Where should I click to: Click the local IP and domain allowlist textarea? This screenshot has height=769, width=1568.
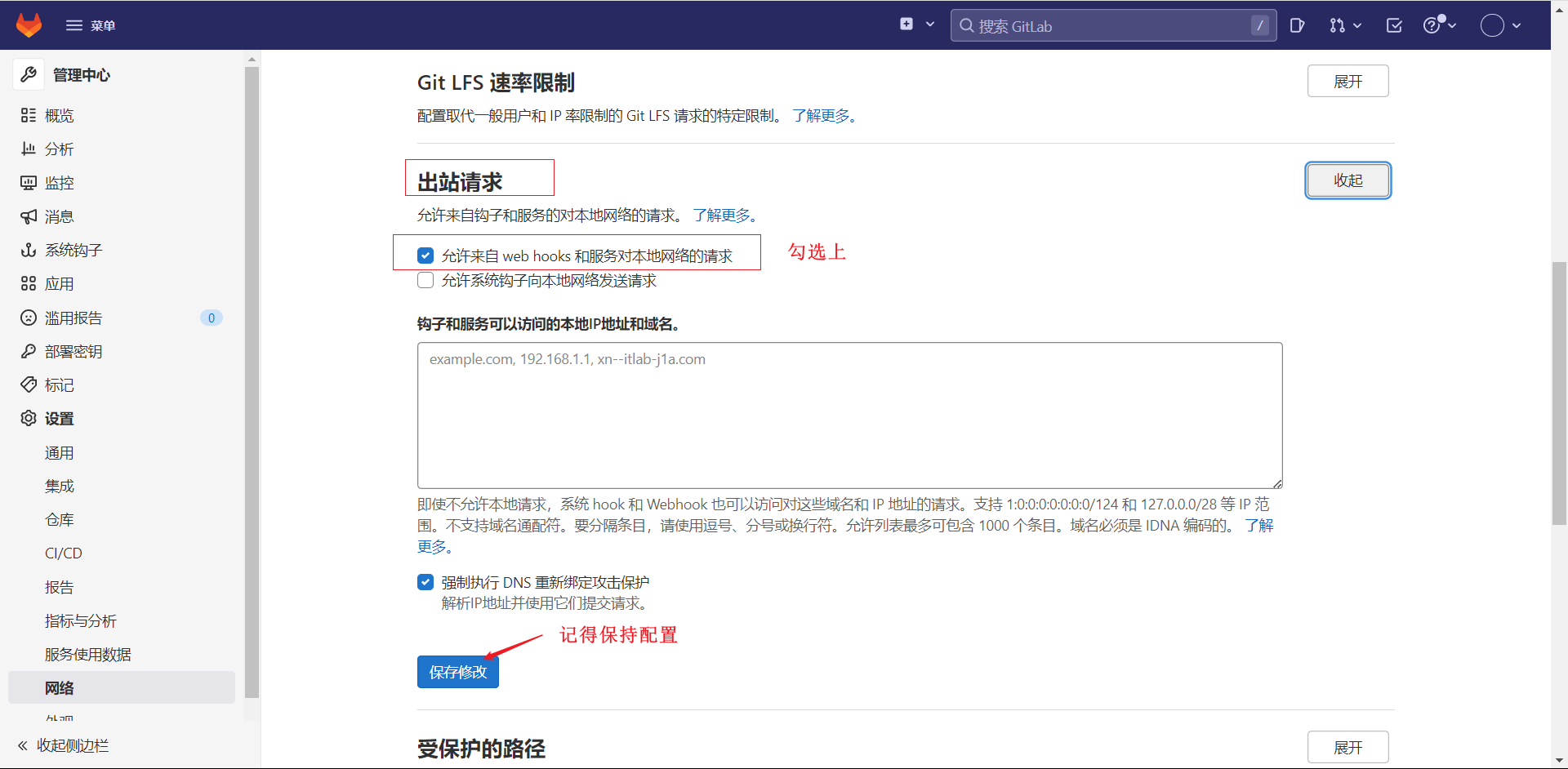(849, 416)
